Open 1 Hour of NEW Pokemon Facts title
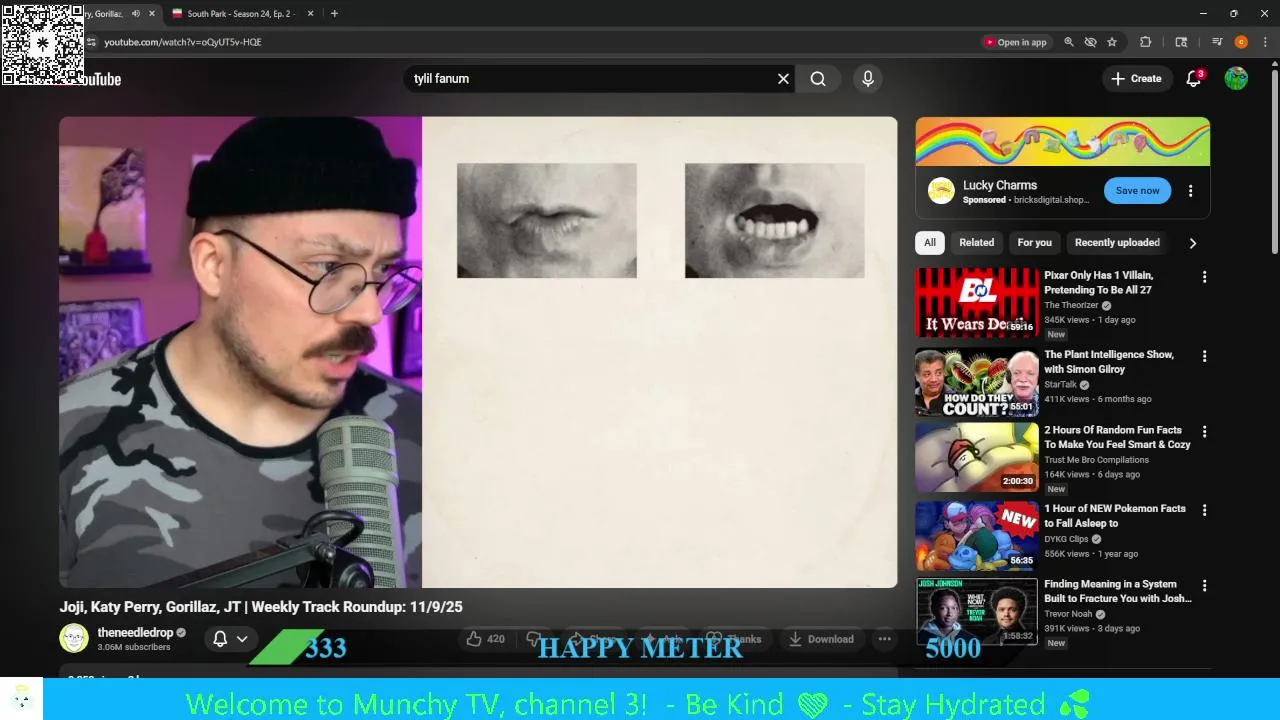Viewport: 1280px width, 720px height. (1115, 516)
